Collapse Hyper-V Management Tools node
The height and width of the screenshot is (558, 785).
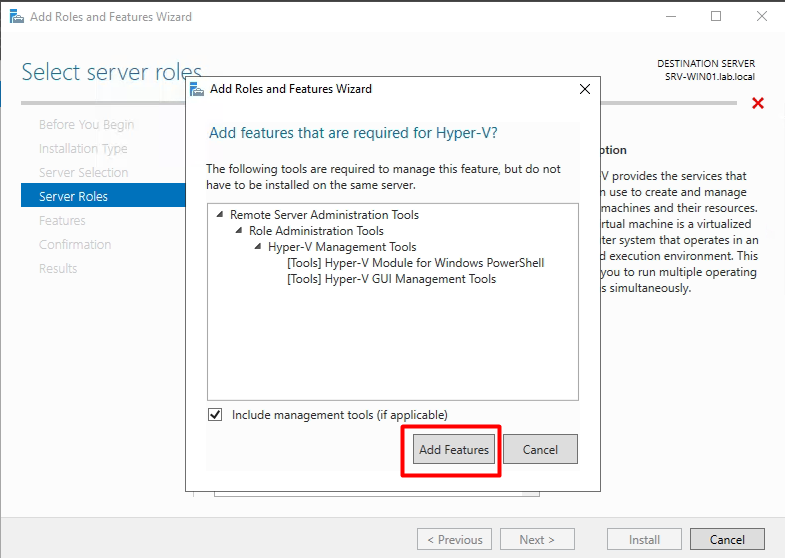[258, 247]
